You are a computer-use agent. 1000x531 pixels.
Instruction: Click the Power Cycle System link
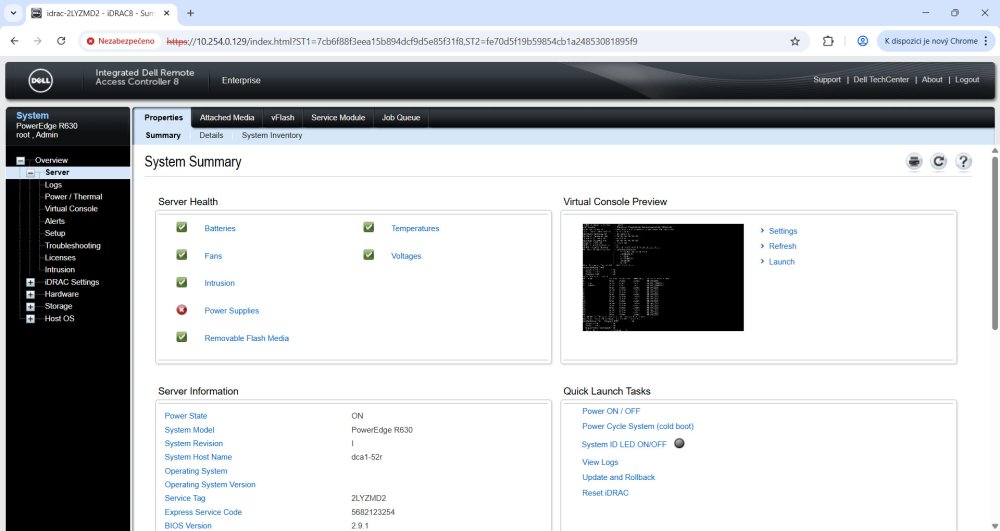(x=637, y=426)
